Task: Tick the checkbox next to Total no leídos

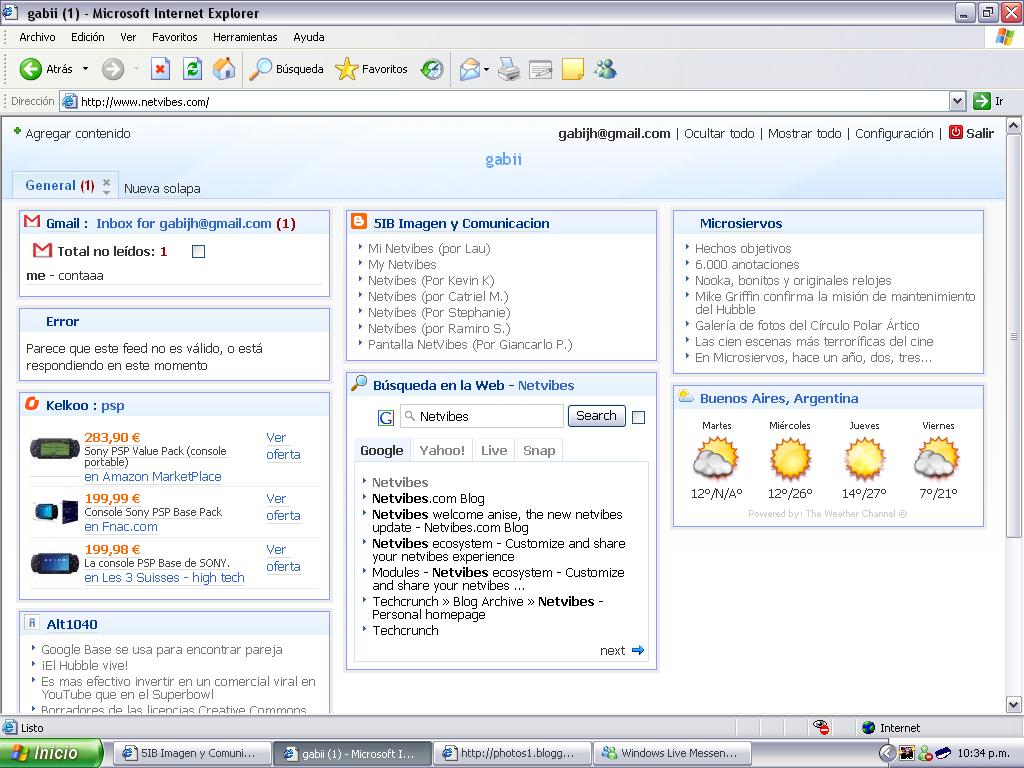Action: pyautogui.click(x=199, y=251)
